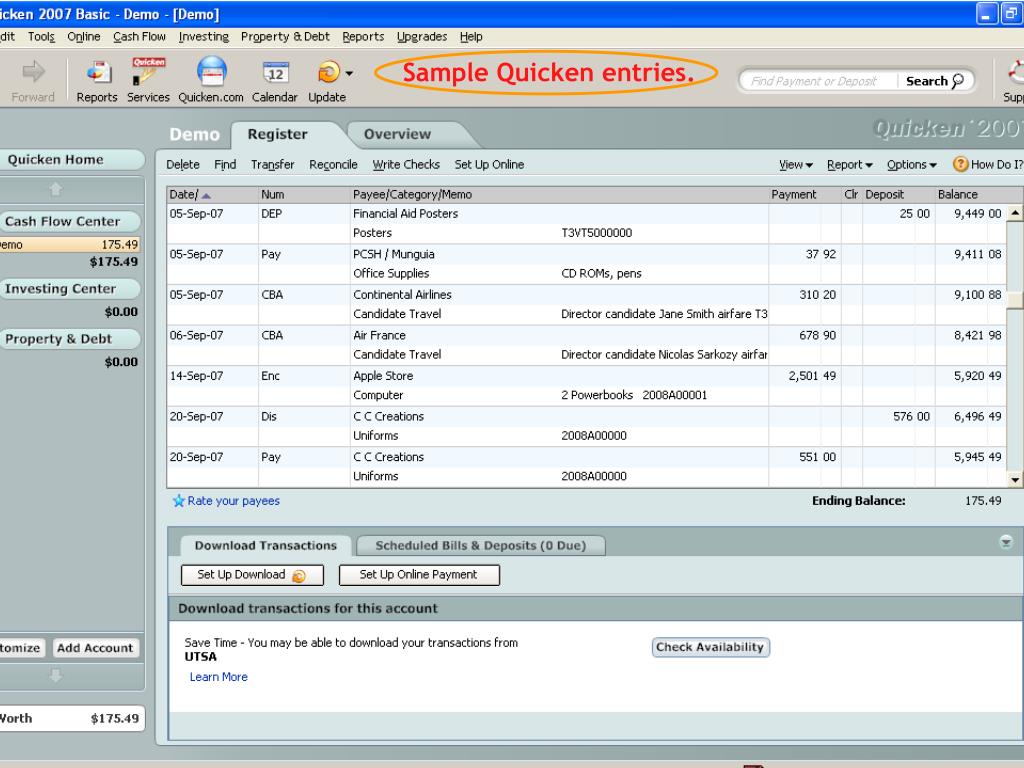Screen dimensions: 1024x768
Task: Click Delete in the register toolbar
Action: [x=183, y=165]
